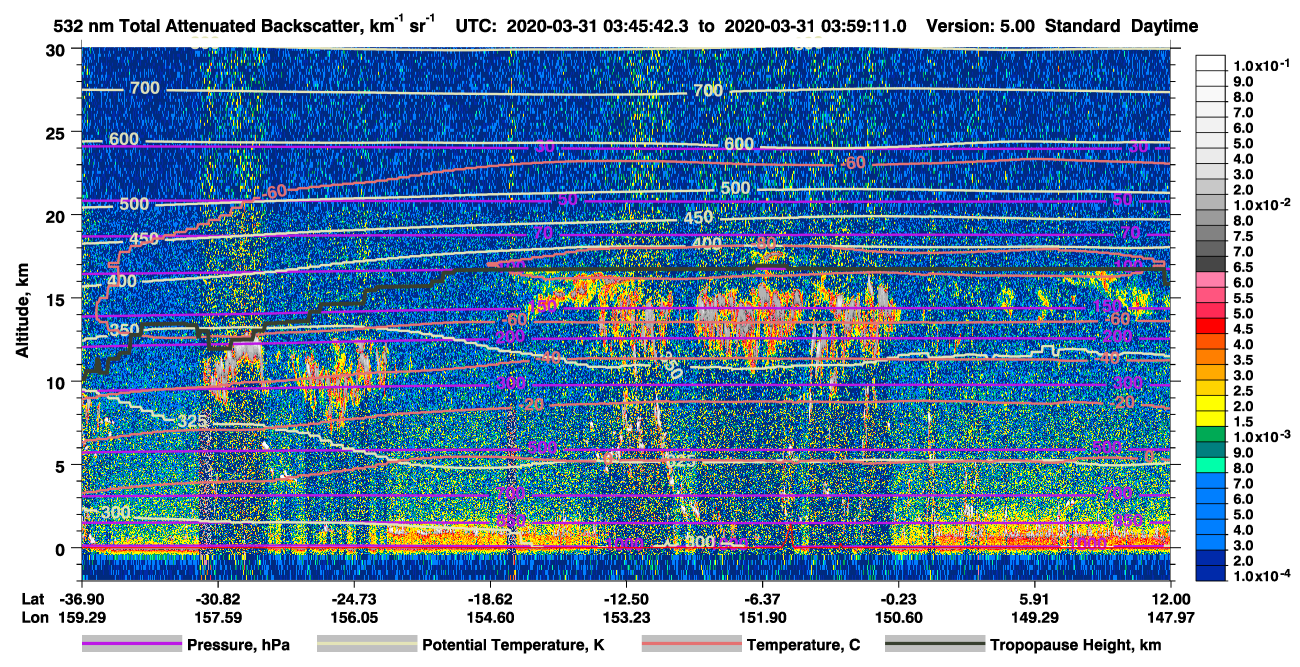Click the 'Temperature, C' legend label
The image size is (1300, 667).
click(x=803, y=646)
